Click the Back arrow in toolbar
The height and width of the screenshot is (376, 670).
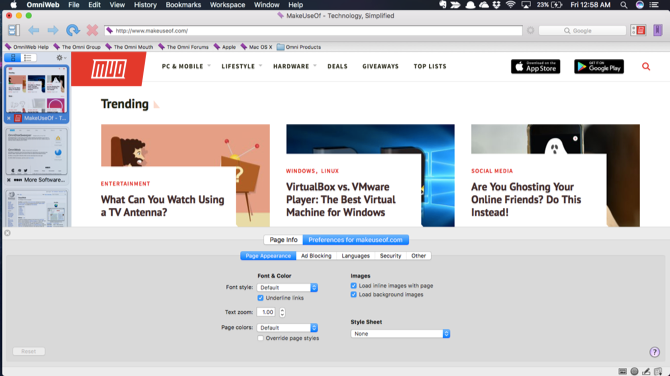click(x=33, y=30)
